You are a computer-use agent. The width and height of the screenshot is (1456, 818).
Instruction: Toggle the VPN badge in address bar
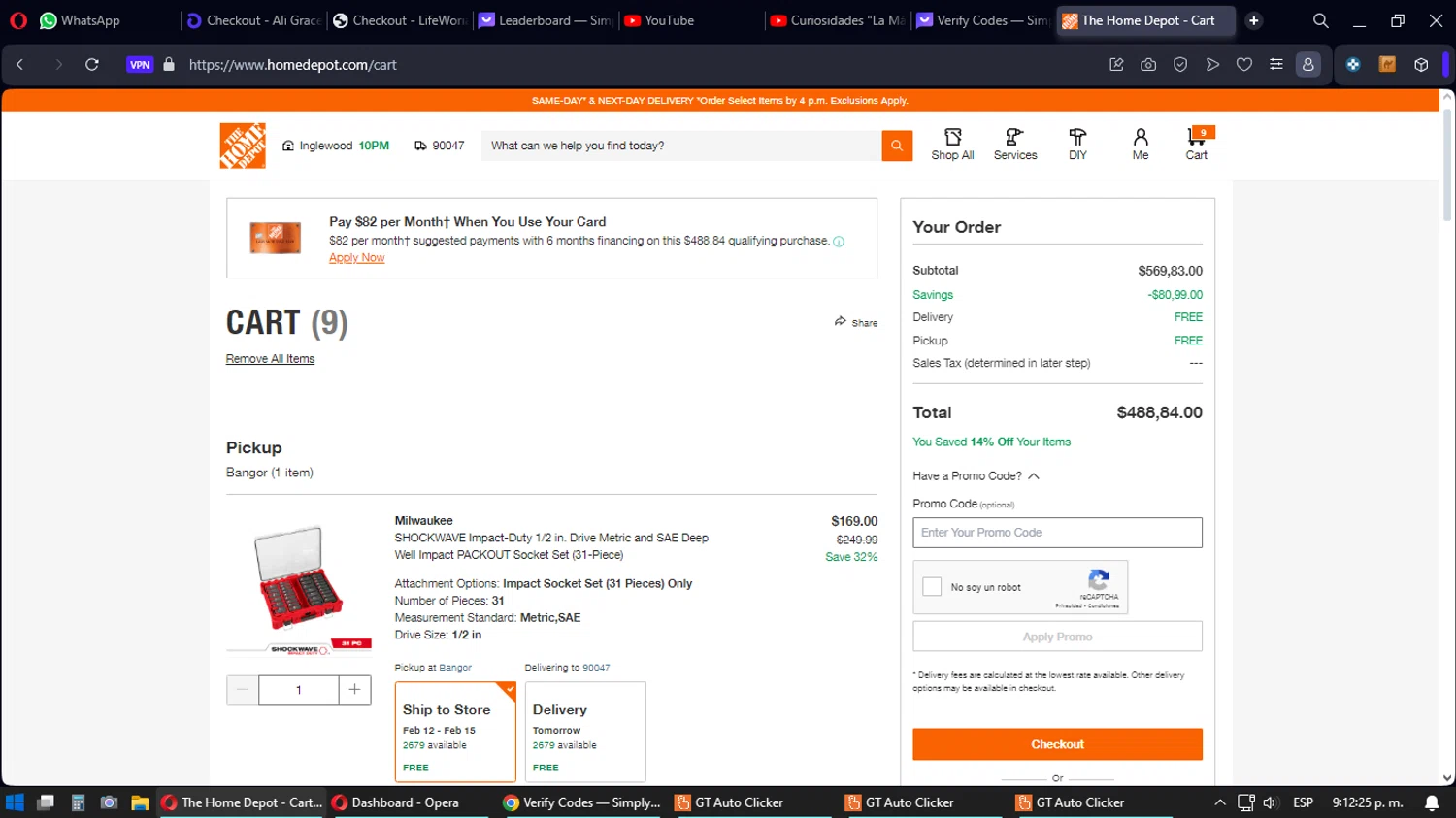point(140,65)
